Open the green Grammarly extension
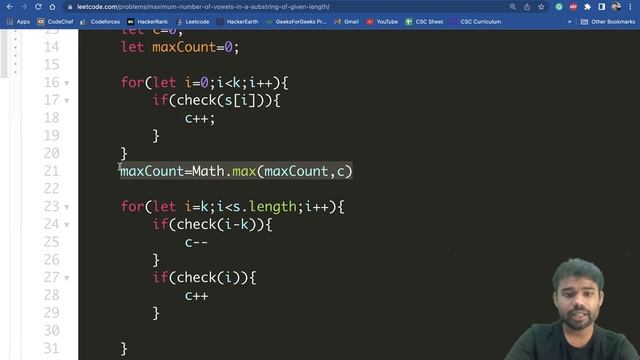The width and height of the screenshot is (640, 360). [559, 7]
